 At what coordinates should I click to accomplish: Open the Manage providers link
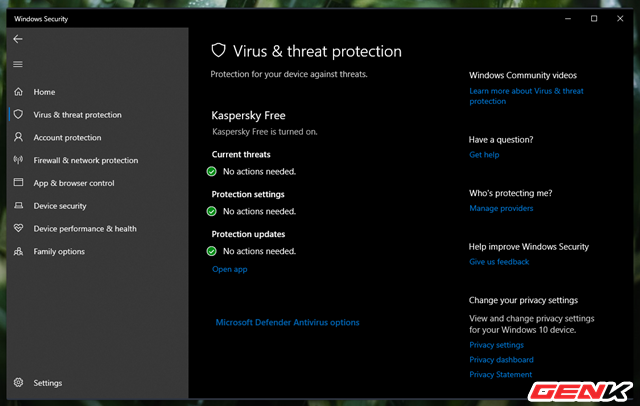click(501, 208)
